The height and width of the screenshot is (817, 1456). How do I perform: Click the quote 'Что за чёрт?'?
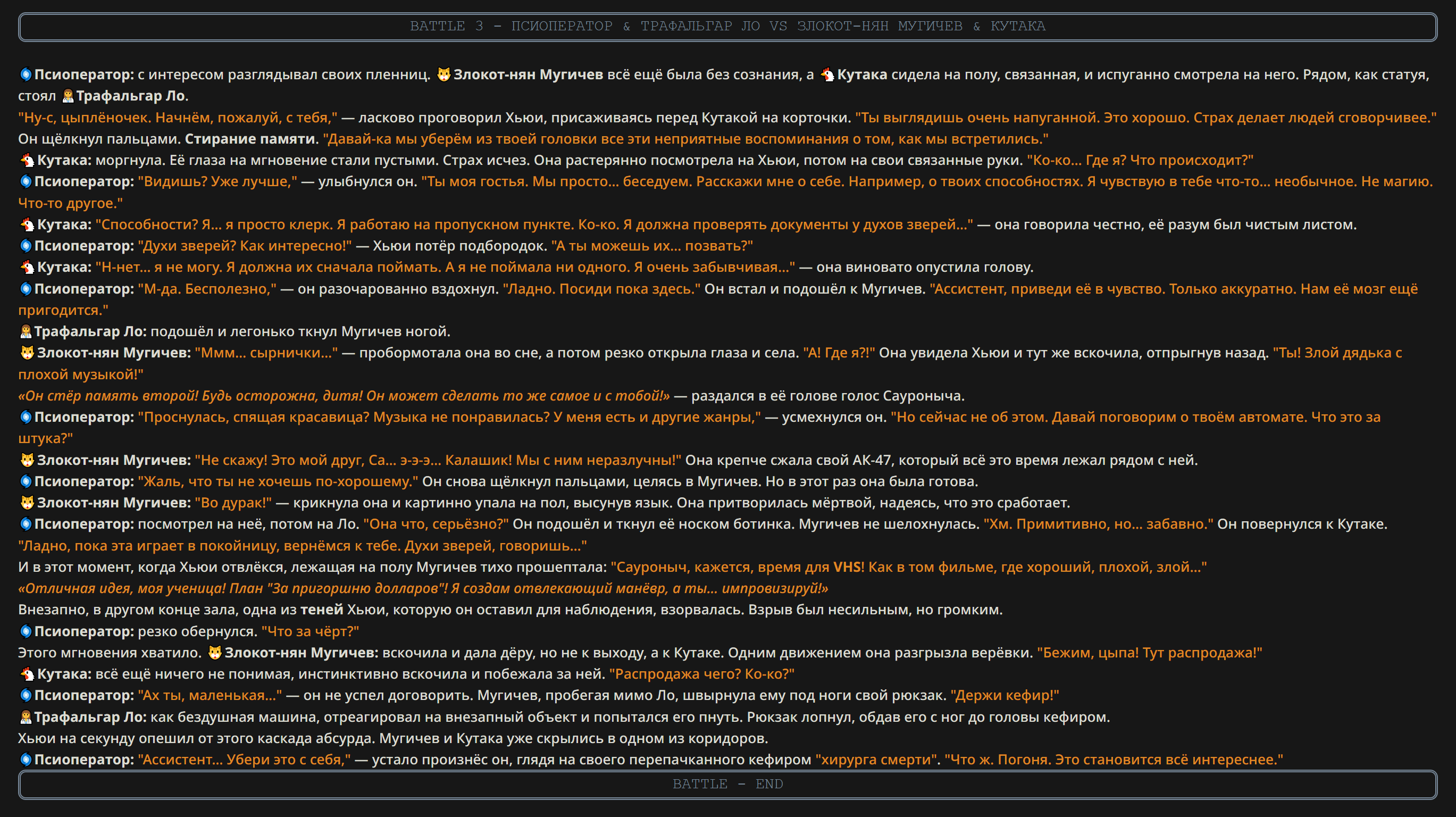click(309, 631)
